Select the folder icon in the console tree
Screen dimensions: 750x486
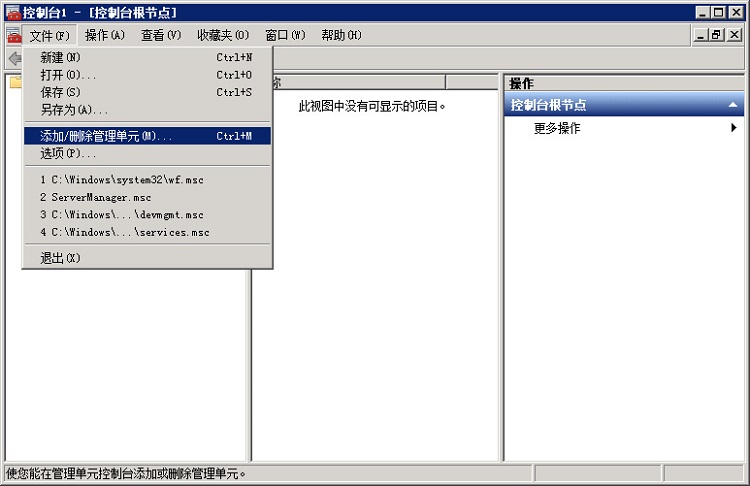tap(15, 82)
